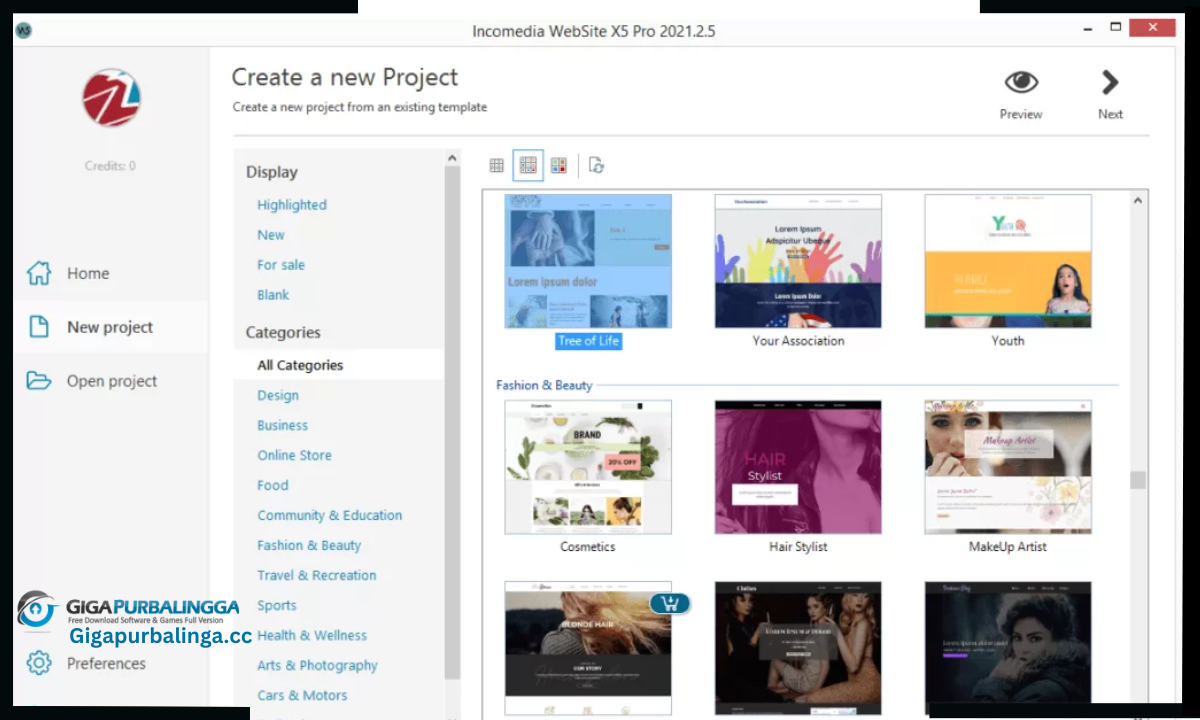
Task: Switch to large color thumbnails view
Action: [559, 165]
